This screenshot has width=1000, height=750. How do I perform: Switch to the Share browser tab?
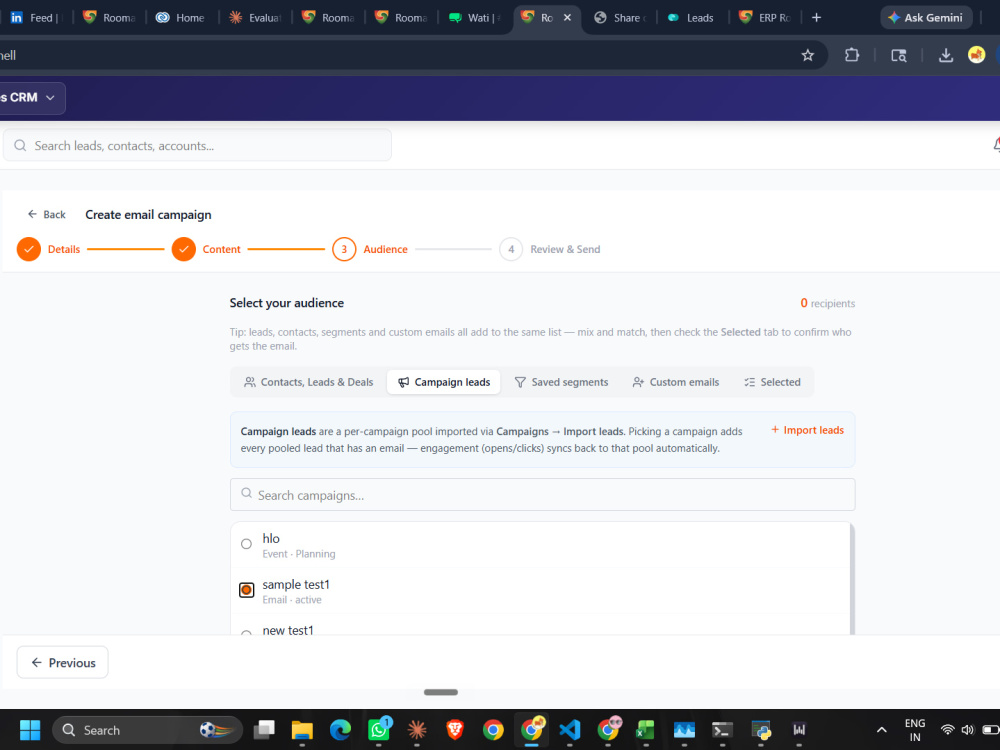(620, 18)
